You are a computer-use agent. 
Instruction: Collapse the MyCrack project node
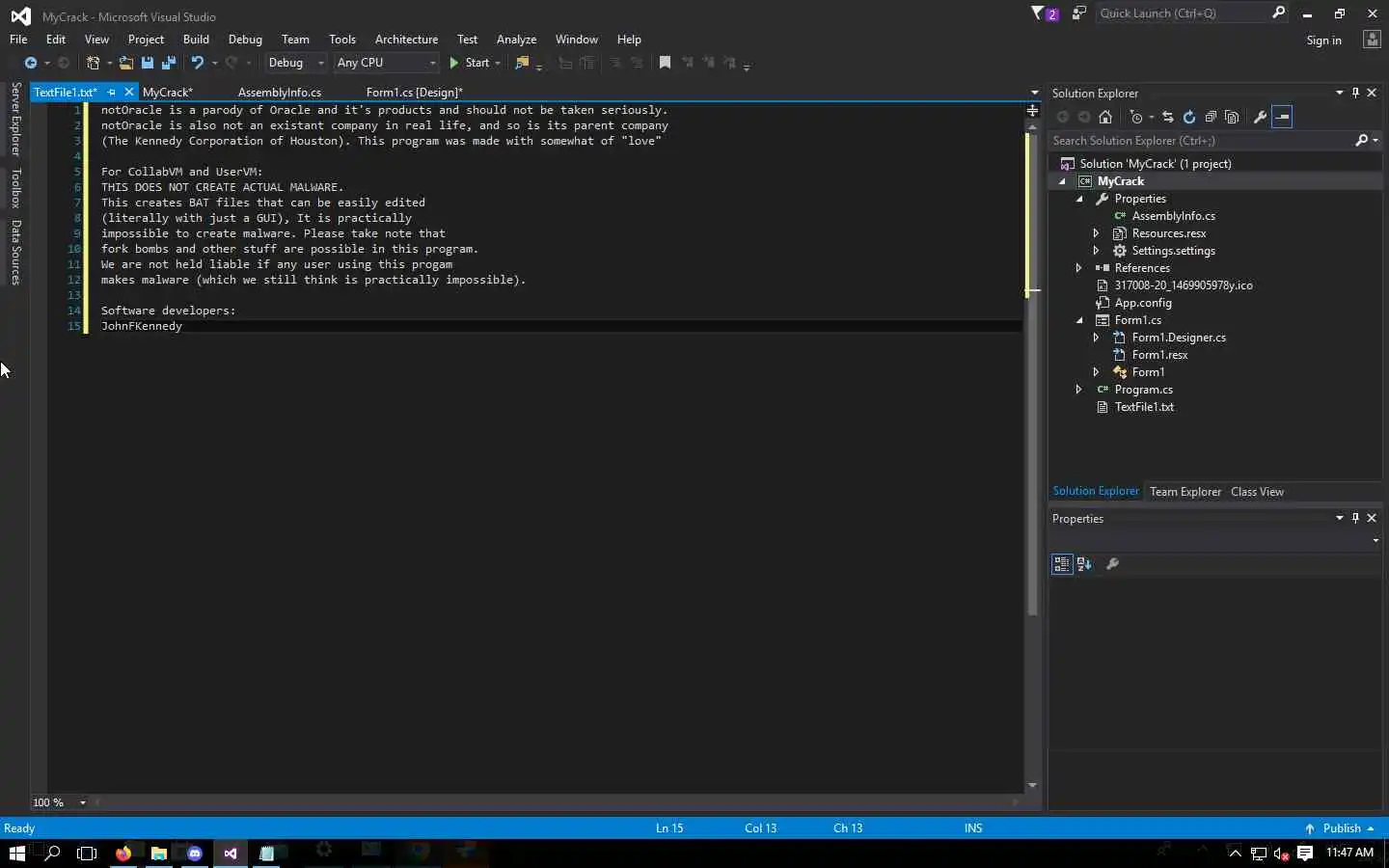click(x=1062, y=181)
